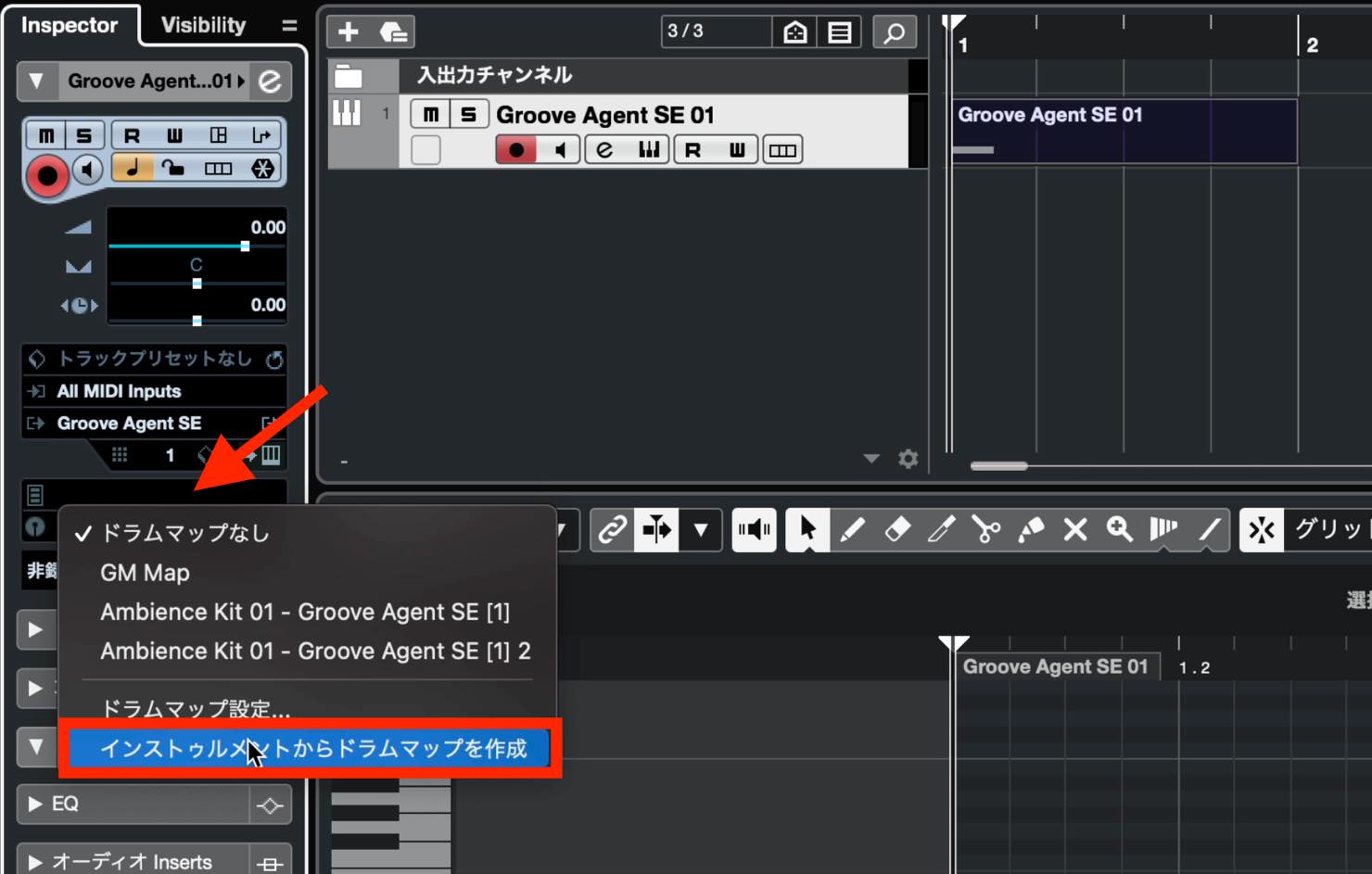Click the lane display button on track row

(x=782, y=149)
